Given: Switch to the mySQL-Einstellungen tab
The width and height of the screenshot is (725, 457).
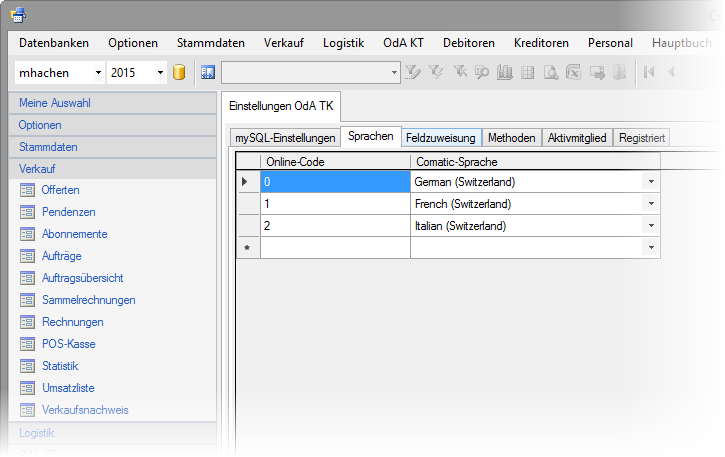Looking at the screenshot, I should pos(285,138).
